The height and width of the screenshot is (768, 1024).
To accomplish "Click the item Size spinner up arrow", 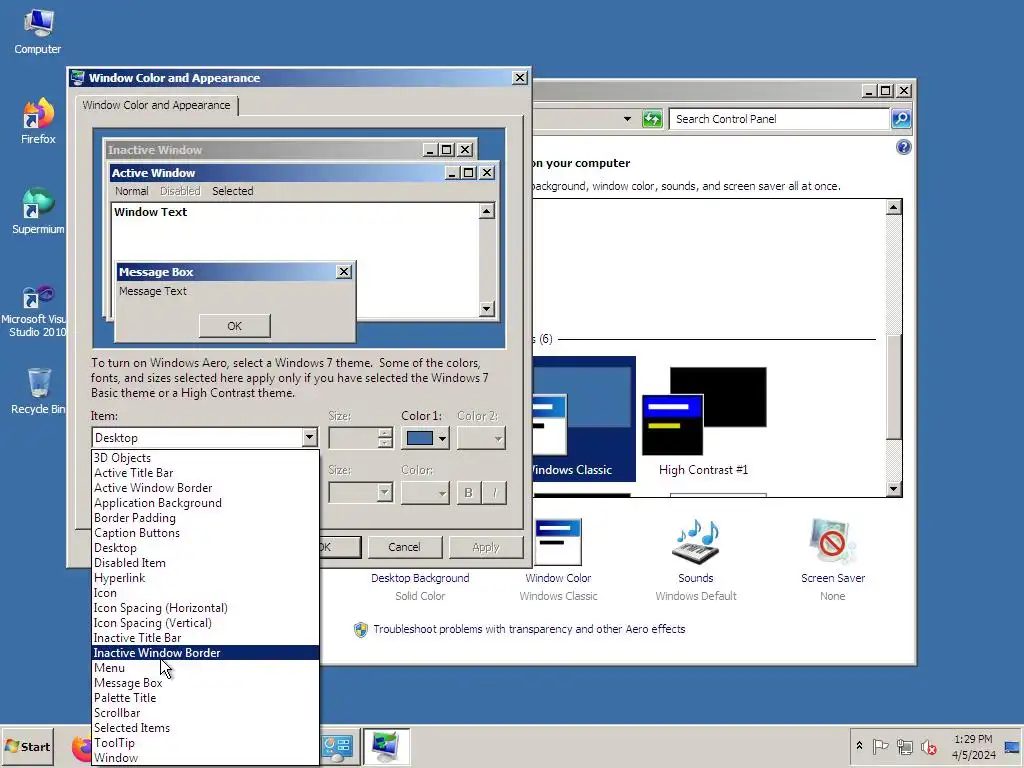I will point(385,433).
